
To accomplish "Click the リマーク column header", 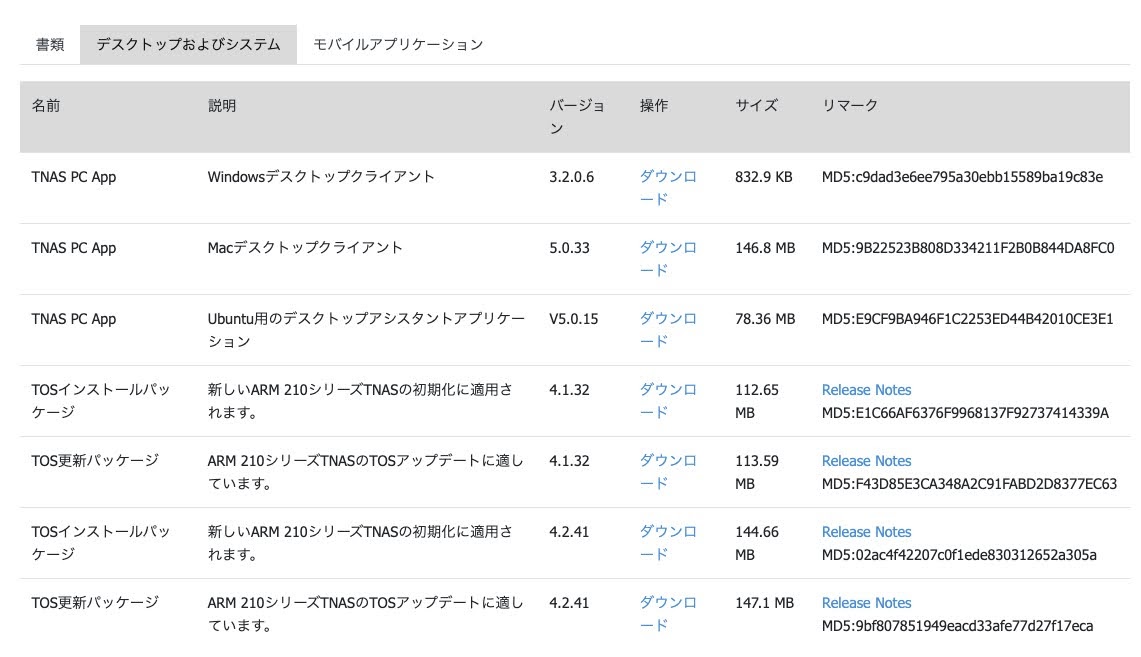I will (x=850, y=105).
